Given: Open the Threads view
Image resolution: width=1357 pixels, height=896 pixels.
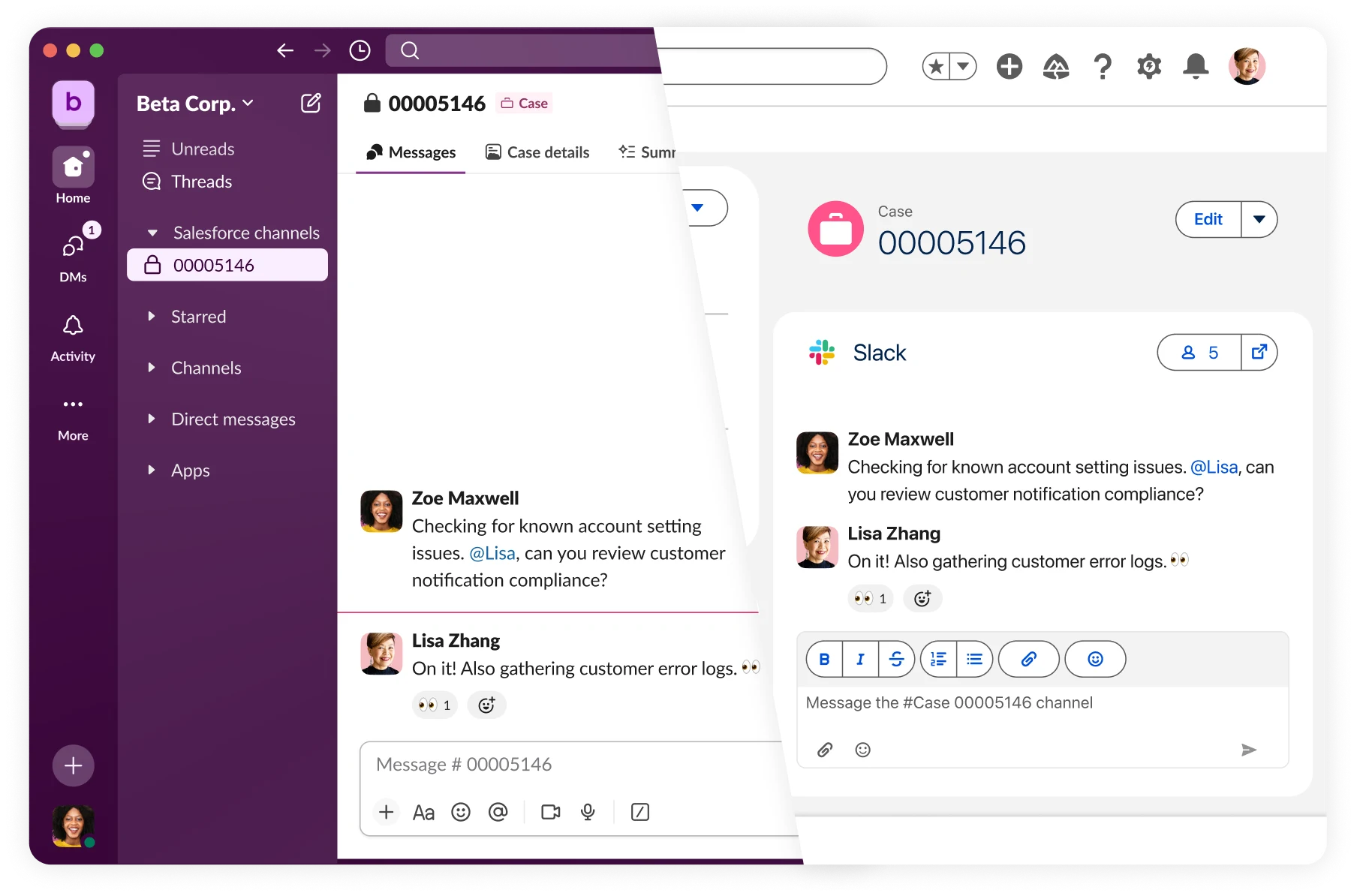Looking at the screenshot, I should click(201, 182).
